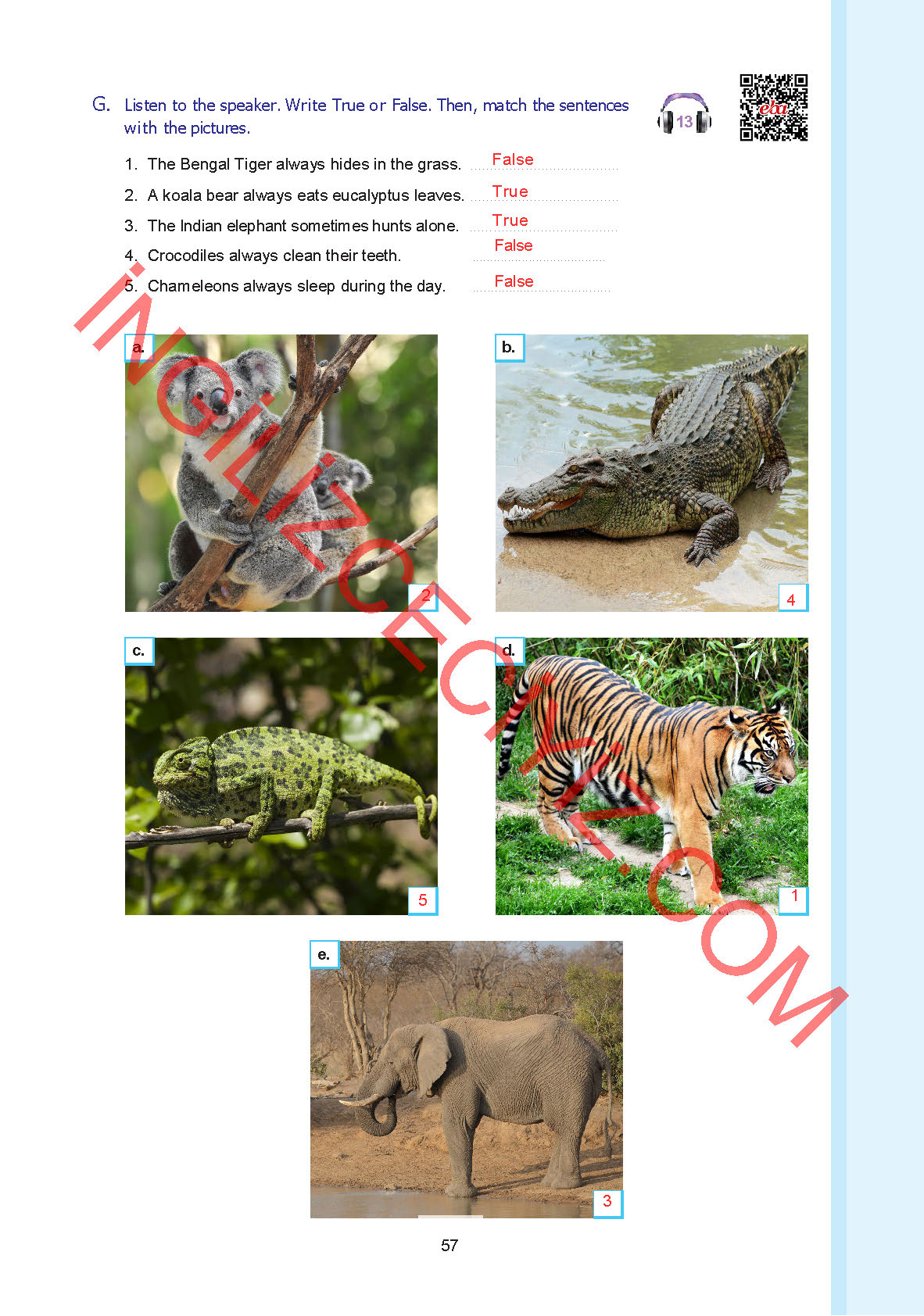Open the elephant photo thumbnail
This screenshot has height=1316, width=924.
[x=467, y=1079]
